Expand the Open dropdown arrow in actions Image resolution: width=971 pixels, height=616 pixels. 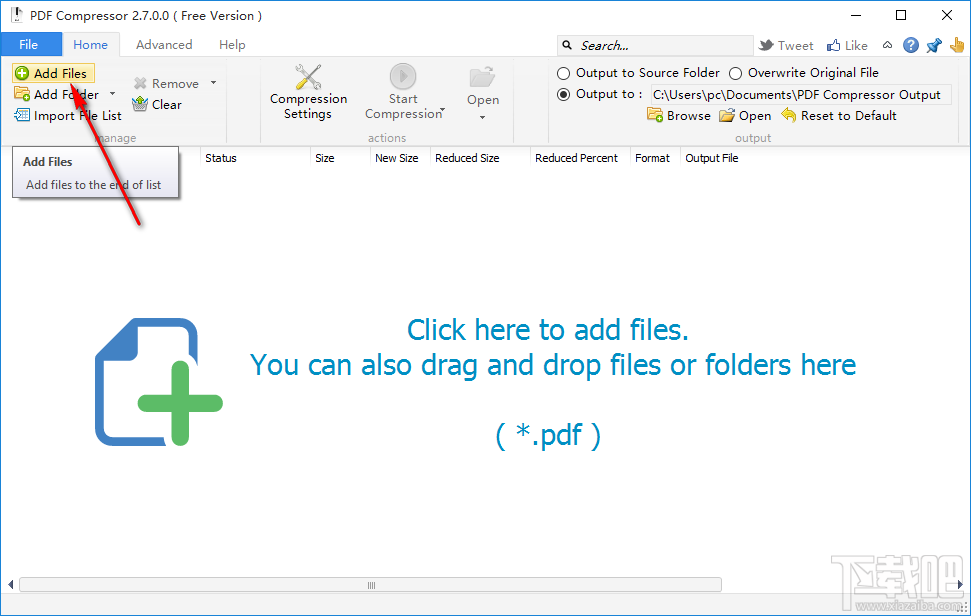(x=482, y=118)
